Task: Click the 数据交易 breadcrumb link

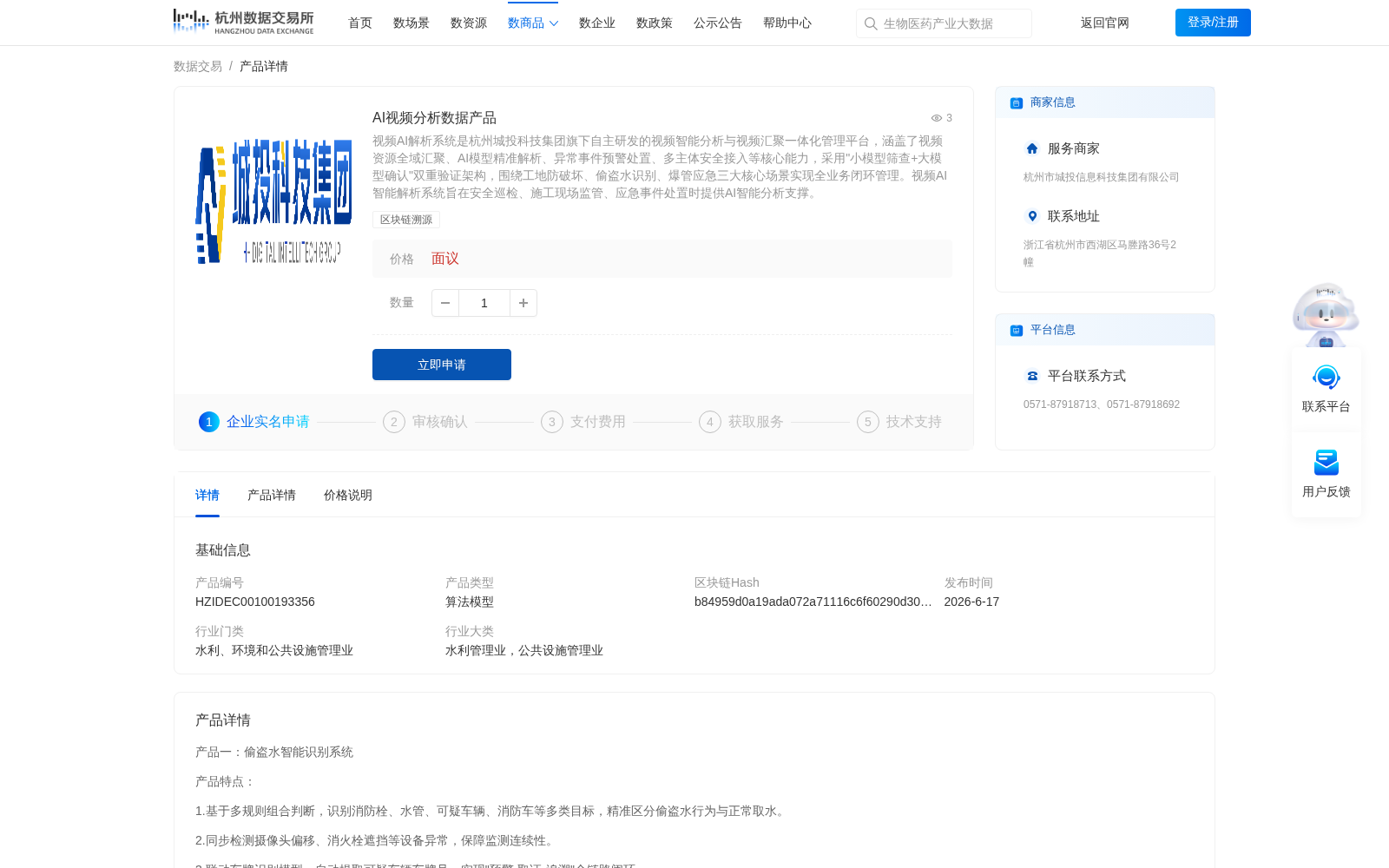Action: (198, 66)
